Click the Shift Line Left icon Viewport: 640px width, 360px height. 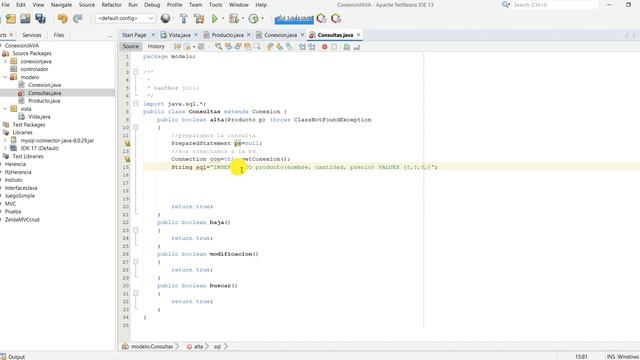pos(302,47)
